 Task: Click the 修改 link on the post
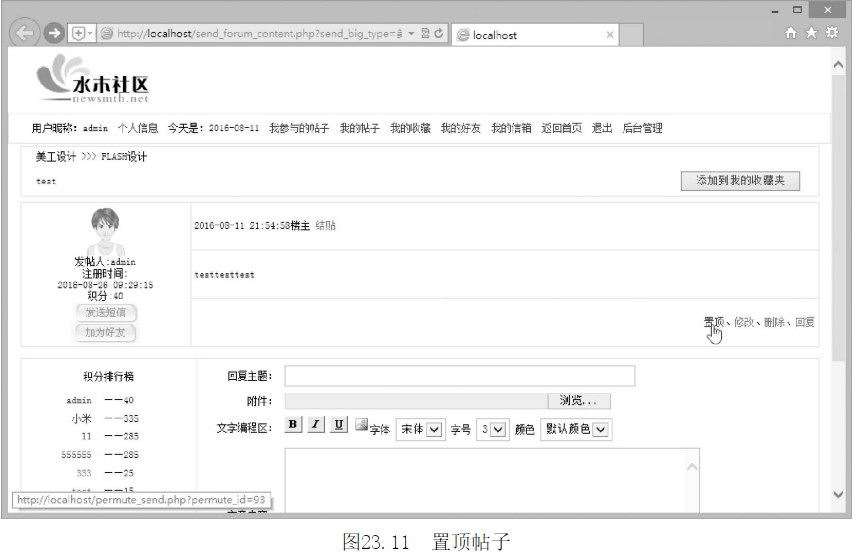(744, 322)
